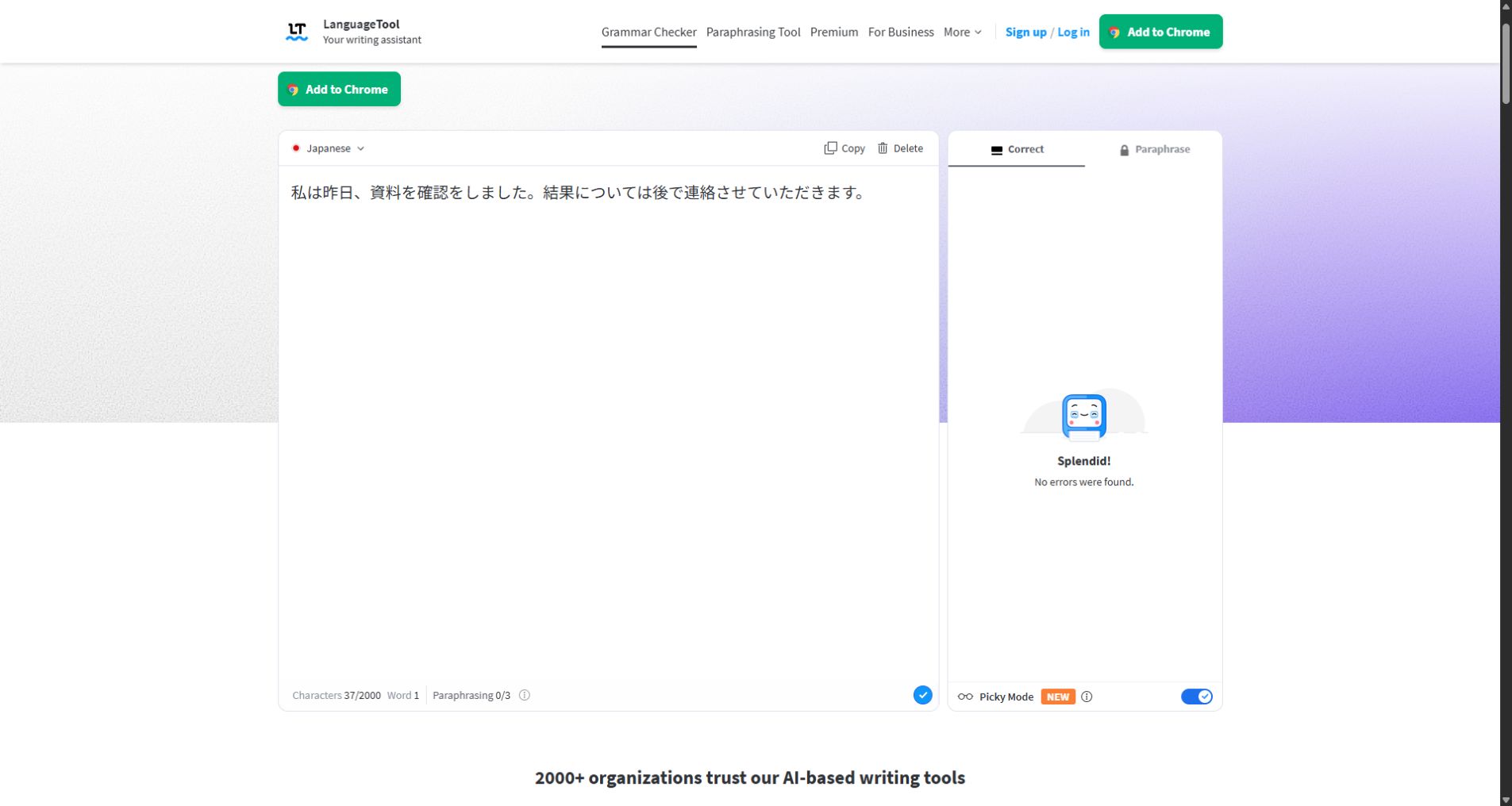Click Add to Chrome in header

point(1160,32)
